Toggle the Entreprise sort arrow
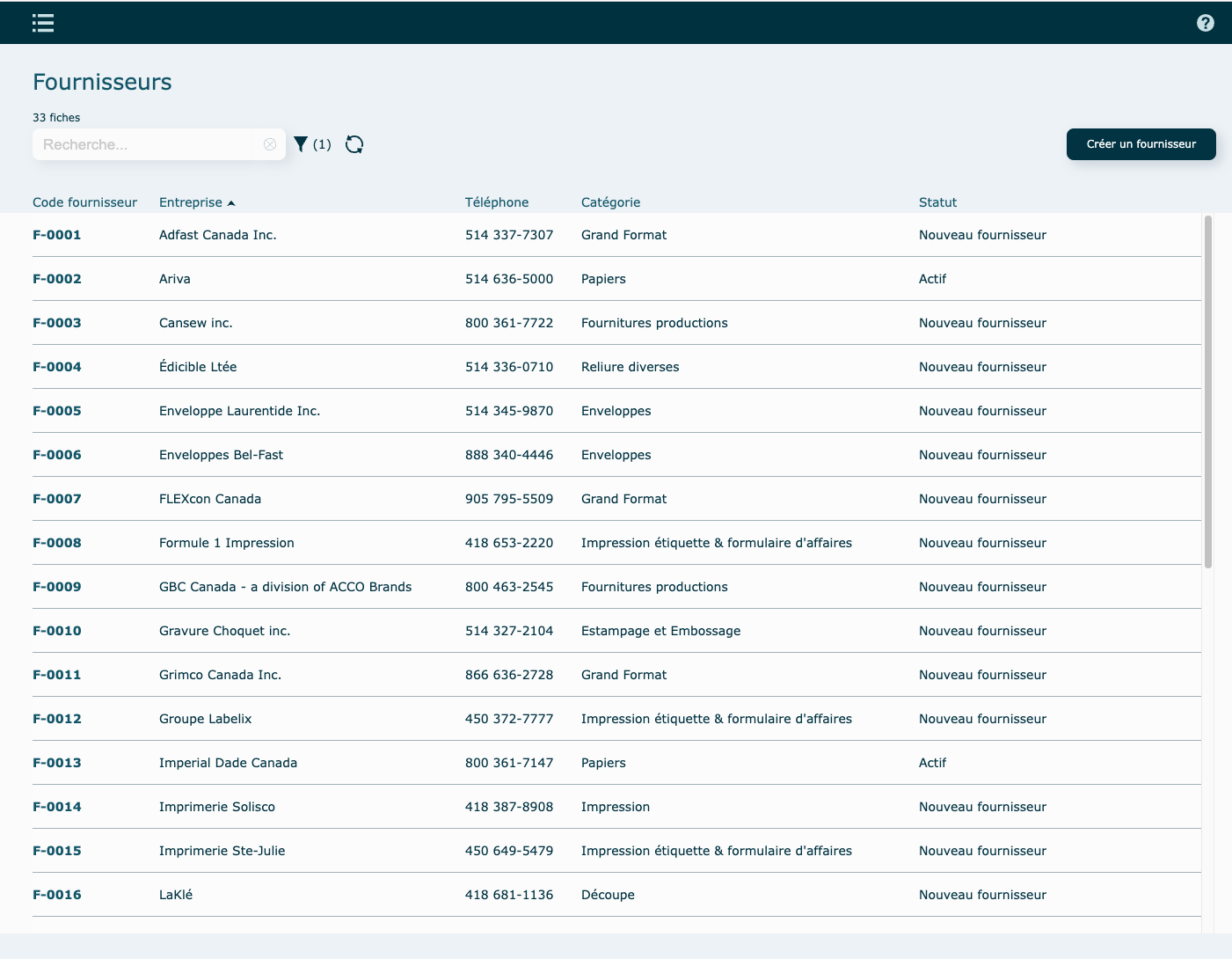 point(231,203)
